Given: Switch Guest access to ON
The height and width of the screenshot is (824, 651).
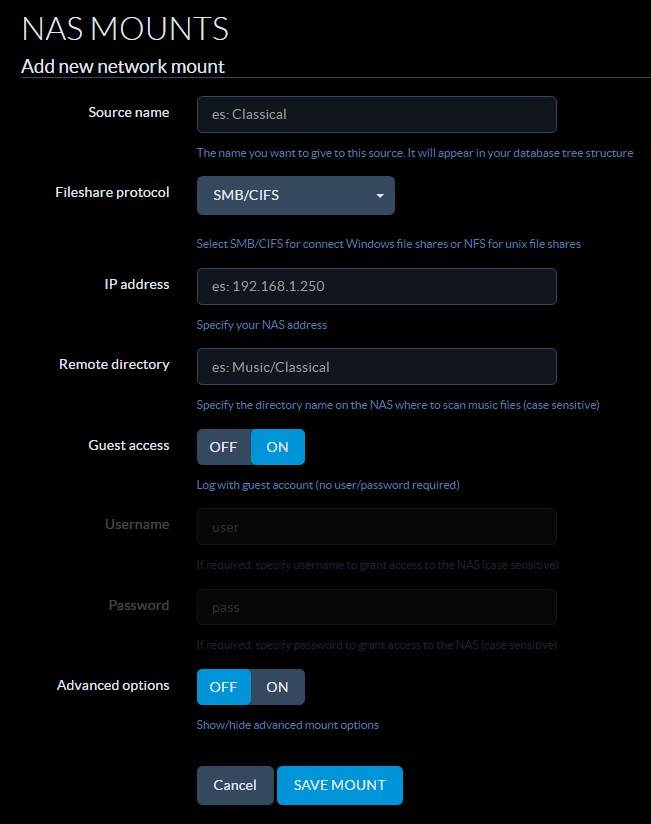Looking at the screenshot, I should pos(277,447).
